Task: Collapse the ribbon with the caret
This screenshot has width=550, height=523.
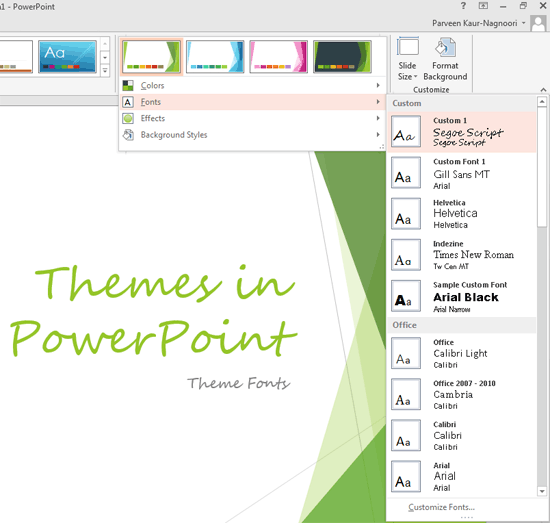Action: (543, 90)
